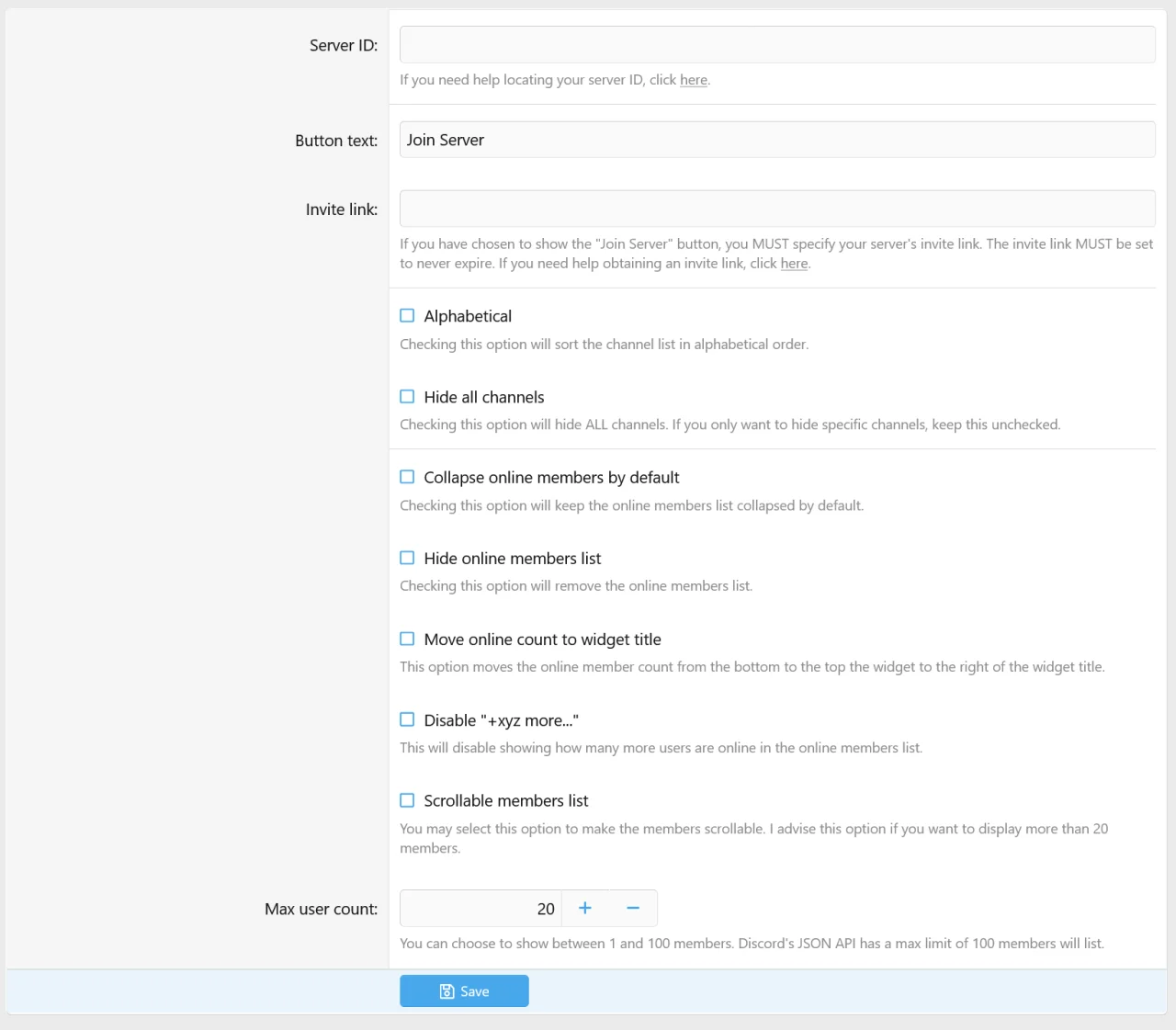1176x1030 pixels.
Task: Open the server ID help 'here' link
Action: coord(693,80)
